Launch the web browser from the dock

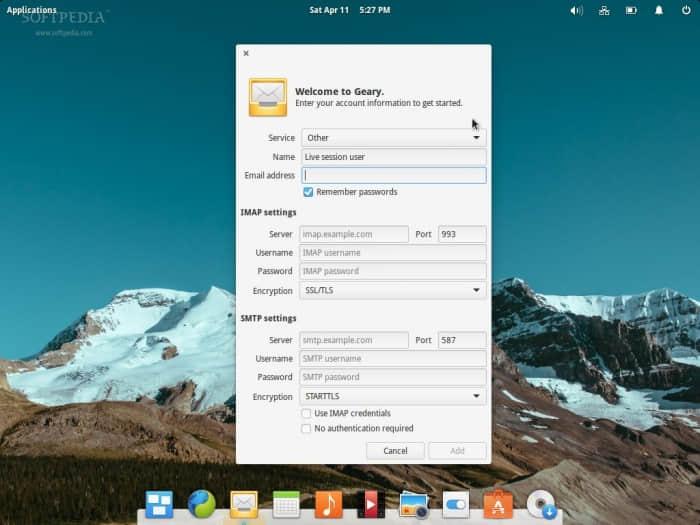pos(201,504)
